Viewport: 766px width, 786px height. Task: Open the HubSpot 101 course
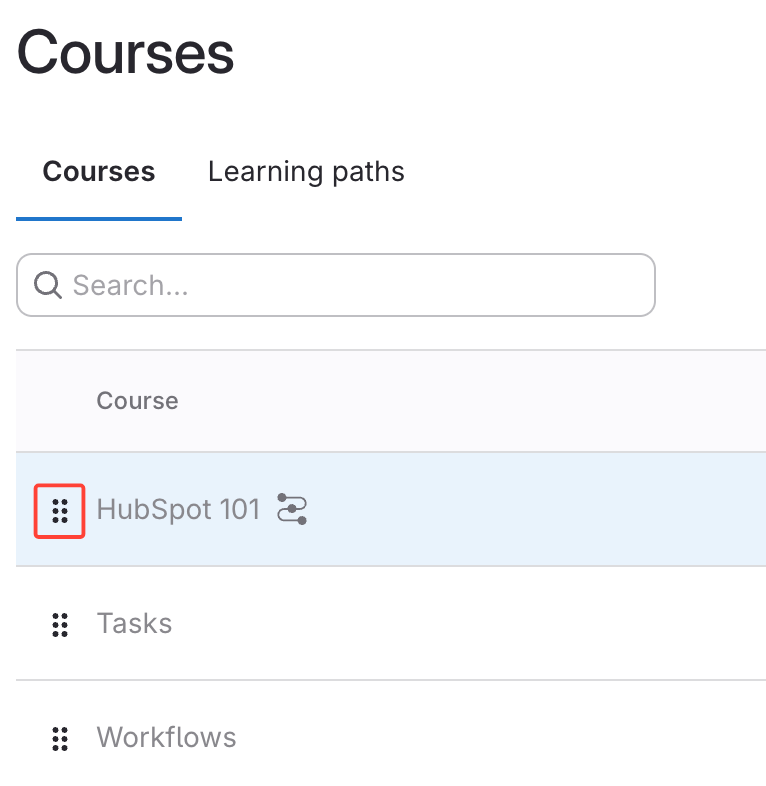coord(178,510)
